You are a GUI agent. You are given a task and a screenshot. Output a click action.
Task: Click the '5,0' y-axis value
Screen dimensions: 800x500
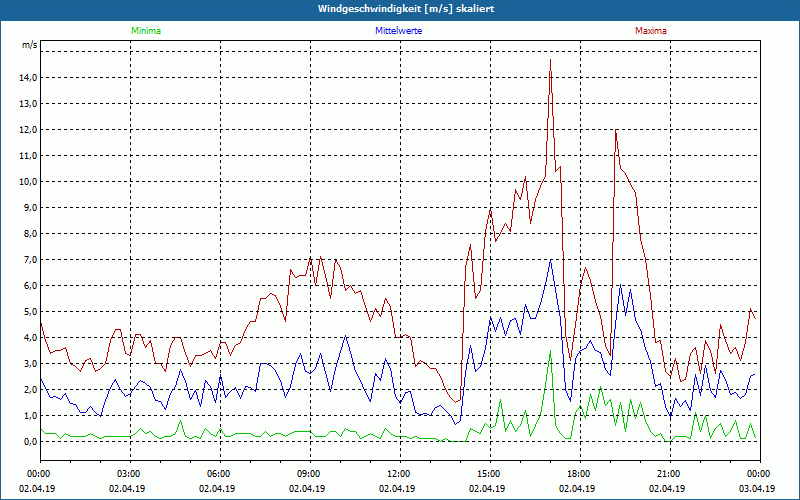tap(30, 312)
